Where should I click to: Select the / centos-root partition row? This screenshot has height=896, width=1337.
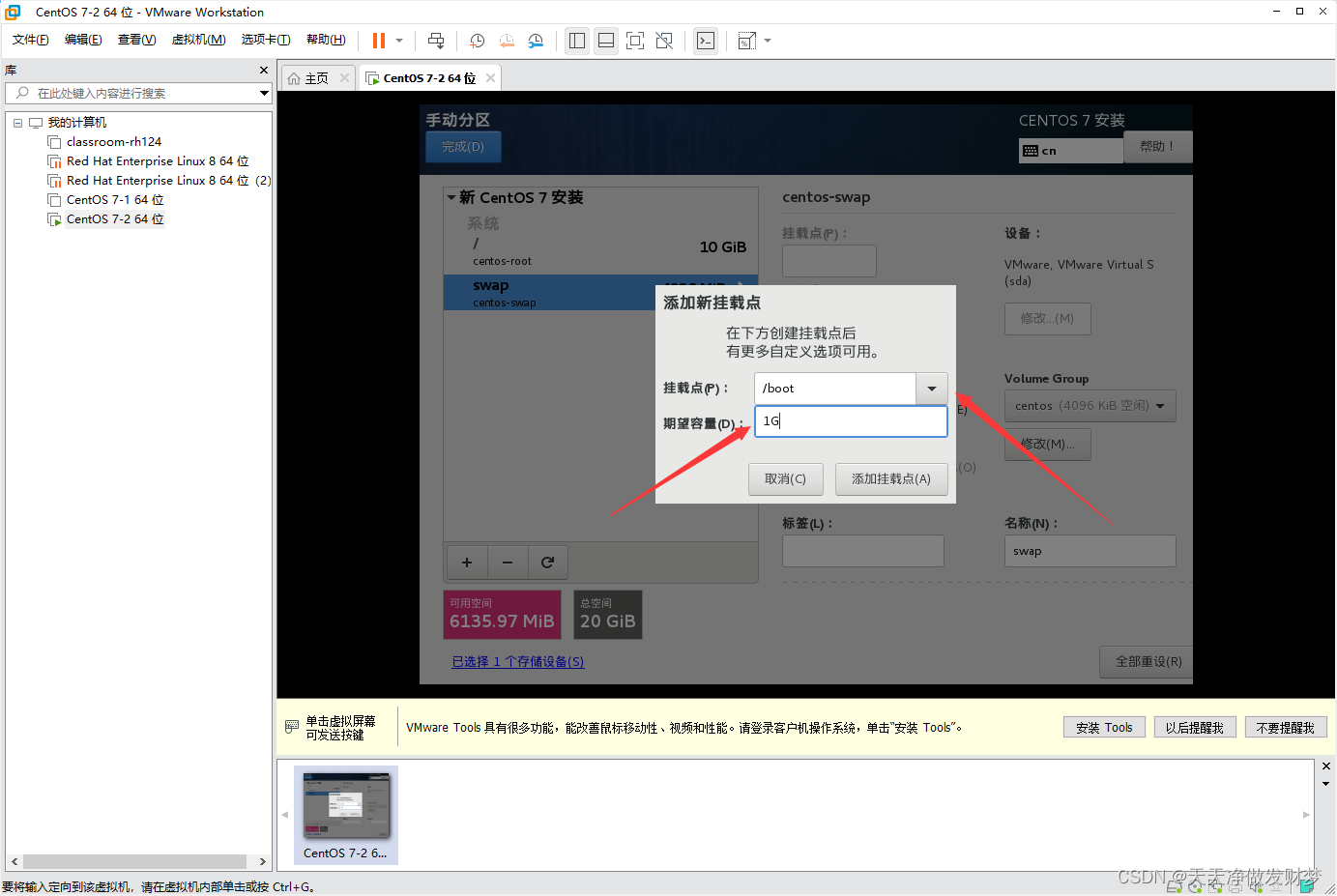click(600, 251)
